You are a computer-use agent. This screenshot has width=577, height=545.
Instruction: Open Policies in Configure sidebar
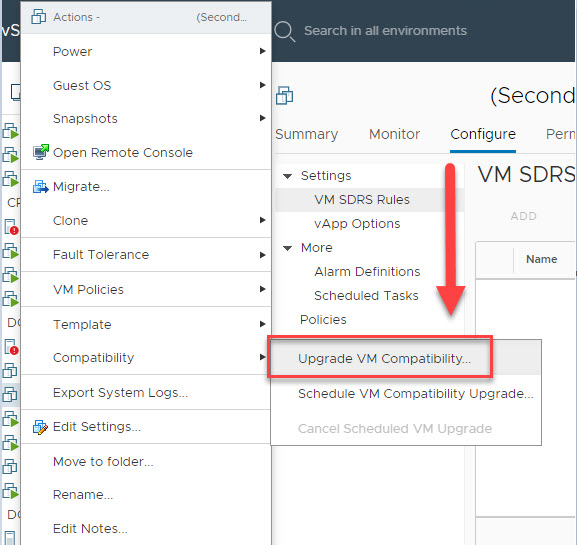[x=323, y=319]
